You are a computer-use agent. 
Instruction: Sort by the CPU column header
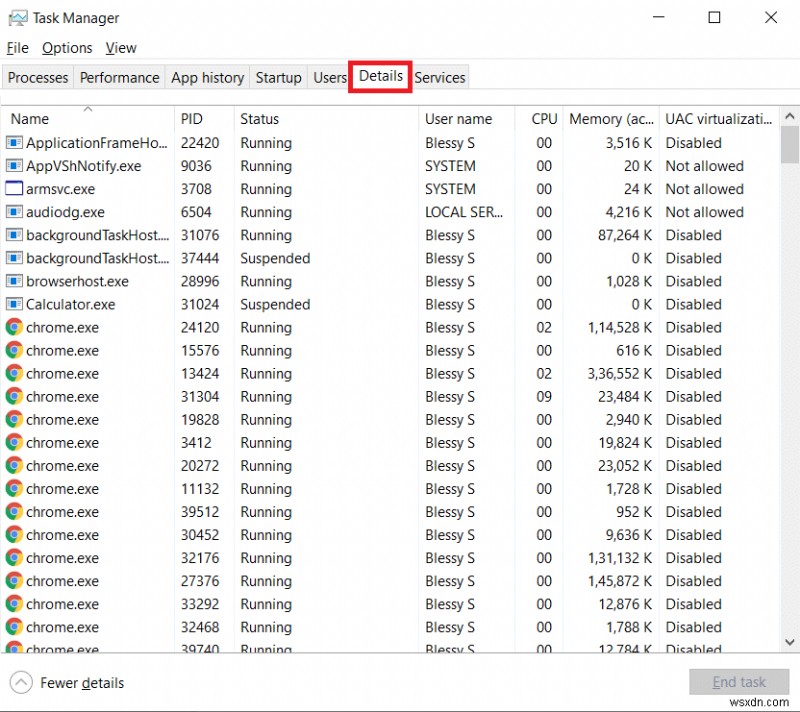543,118
